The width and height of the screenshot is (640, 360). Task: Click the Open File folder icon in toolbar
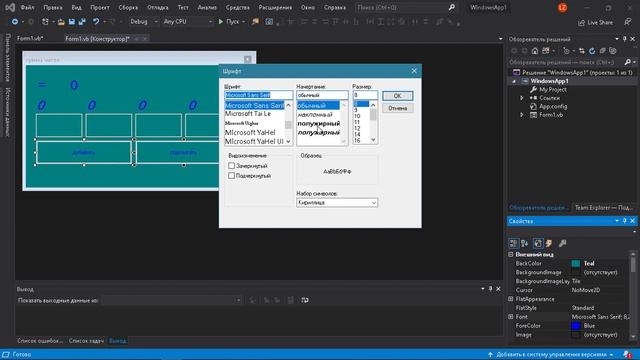[x=61, y=22]
